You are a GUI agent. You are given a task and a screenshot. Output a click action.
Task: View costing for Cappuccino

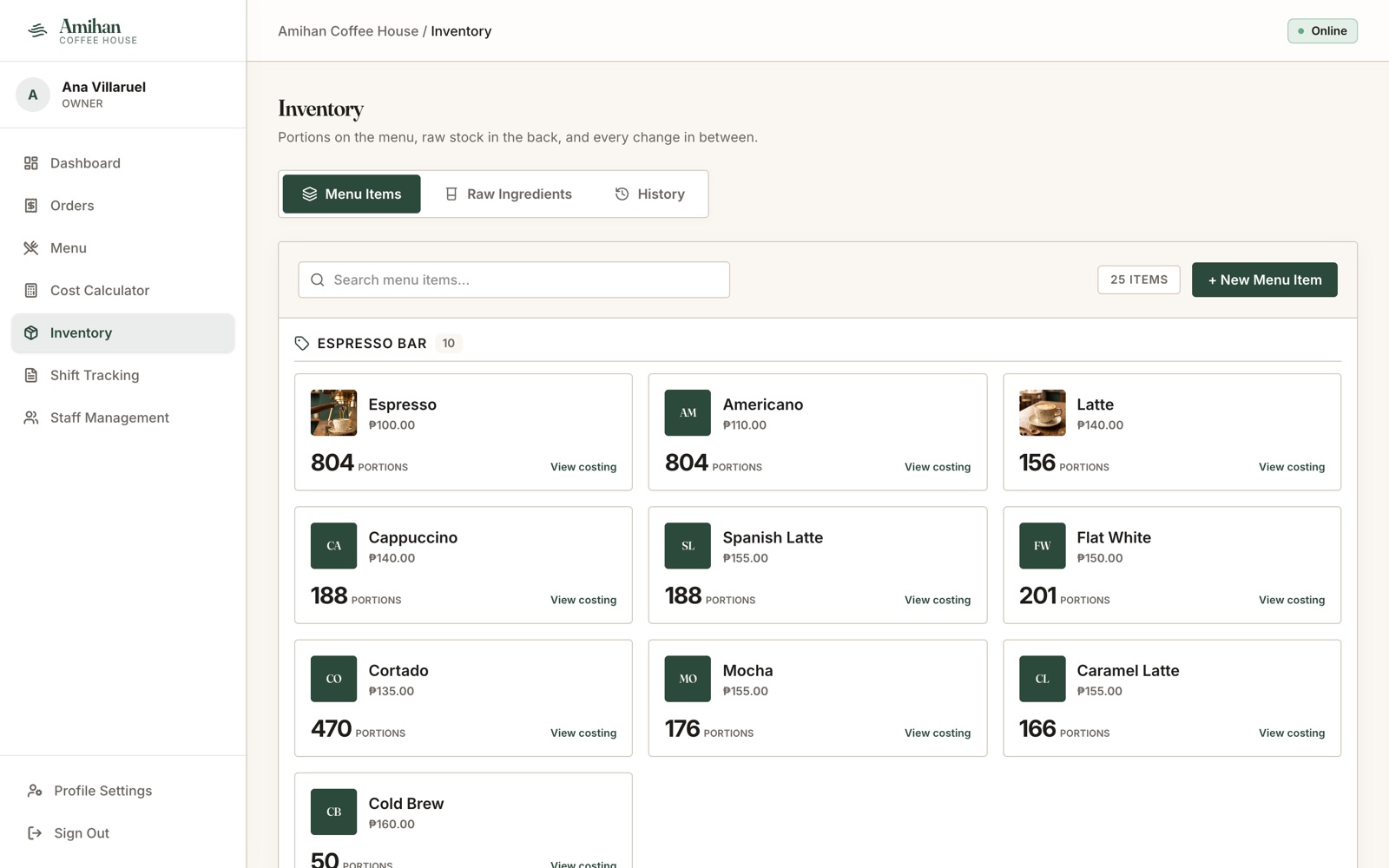tap(583, 600)
